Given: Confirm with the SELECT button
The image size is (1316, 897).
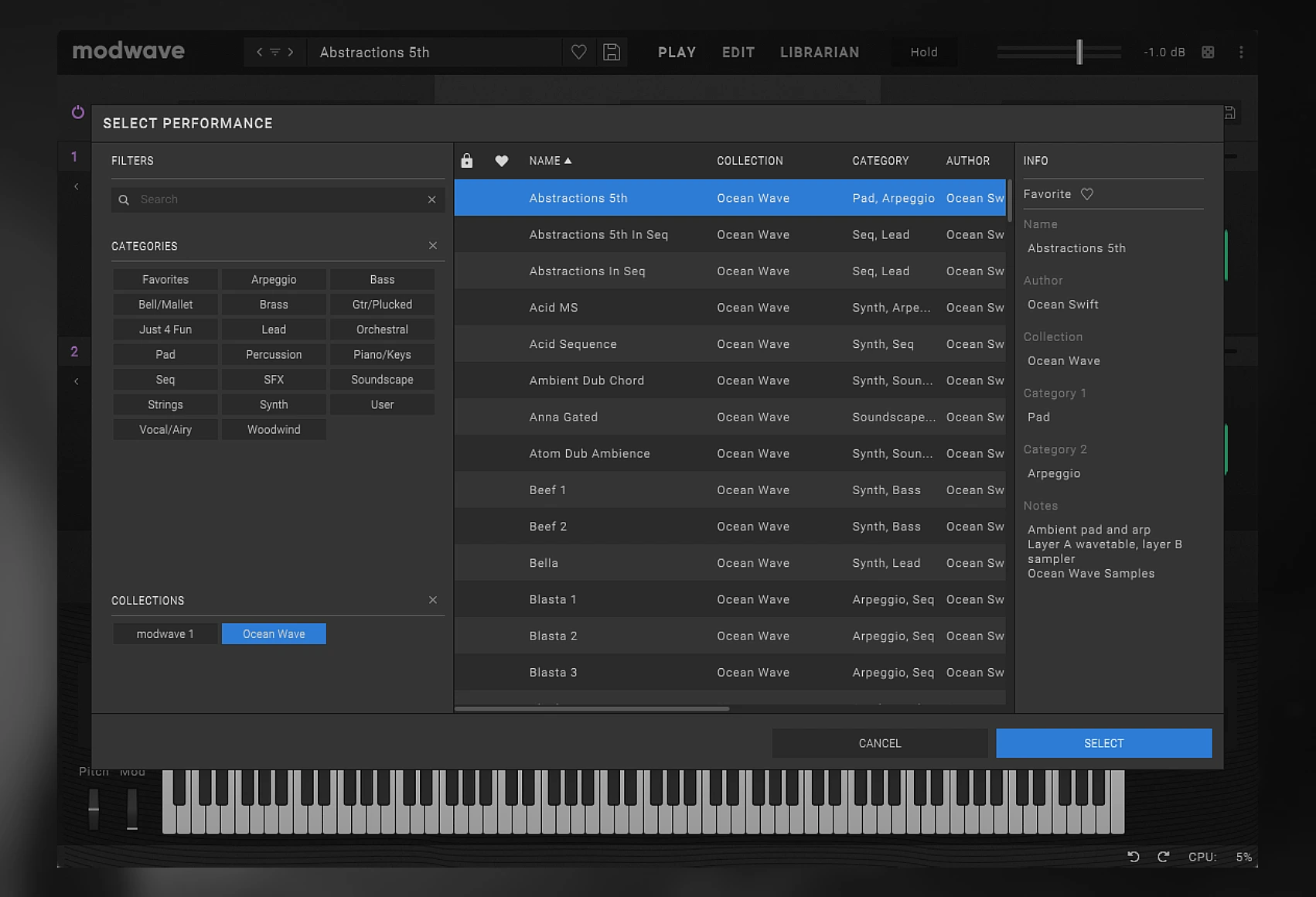Looking at the screenshot, I should click(x=1104, y=743).
